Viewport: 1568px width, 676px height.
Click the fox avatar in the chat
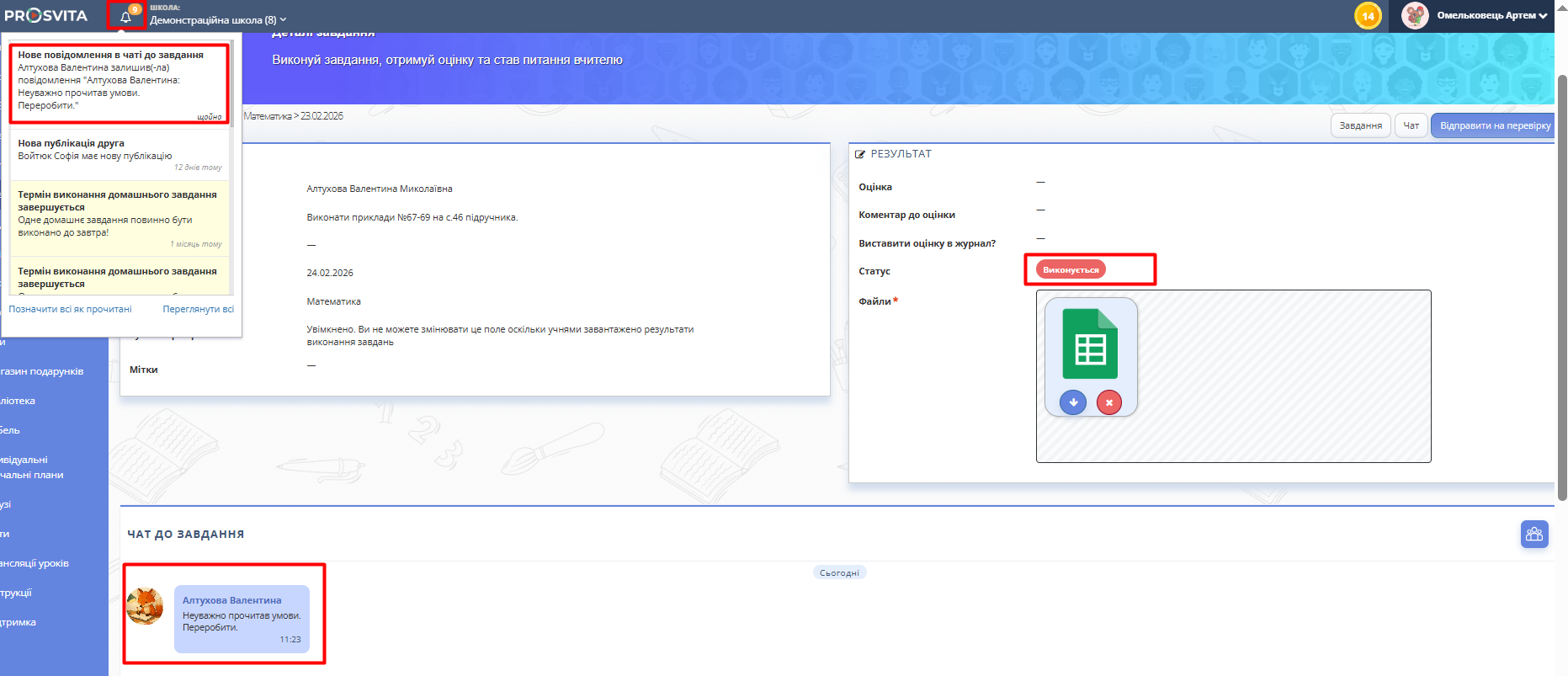(145, 607)
